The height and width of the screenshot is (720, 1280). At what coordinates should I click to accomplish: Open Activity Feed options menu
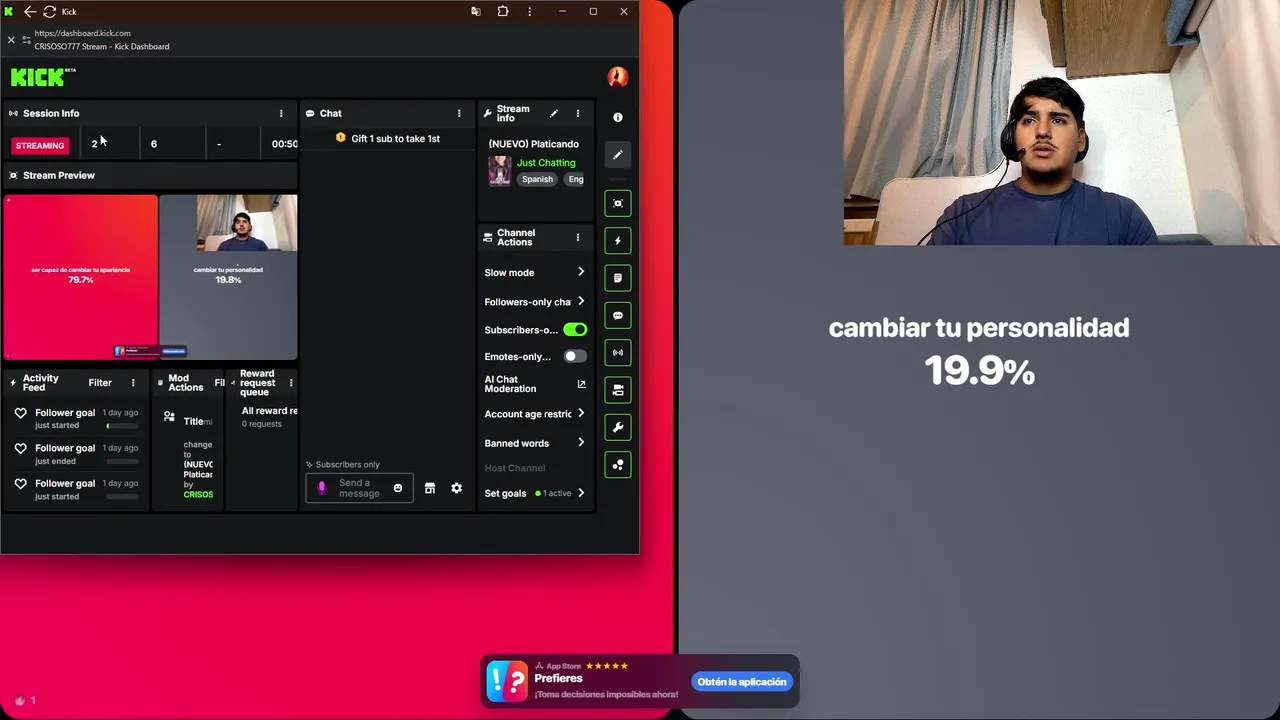[x=133, y=383]
